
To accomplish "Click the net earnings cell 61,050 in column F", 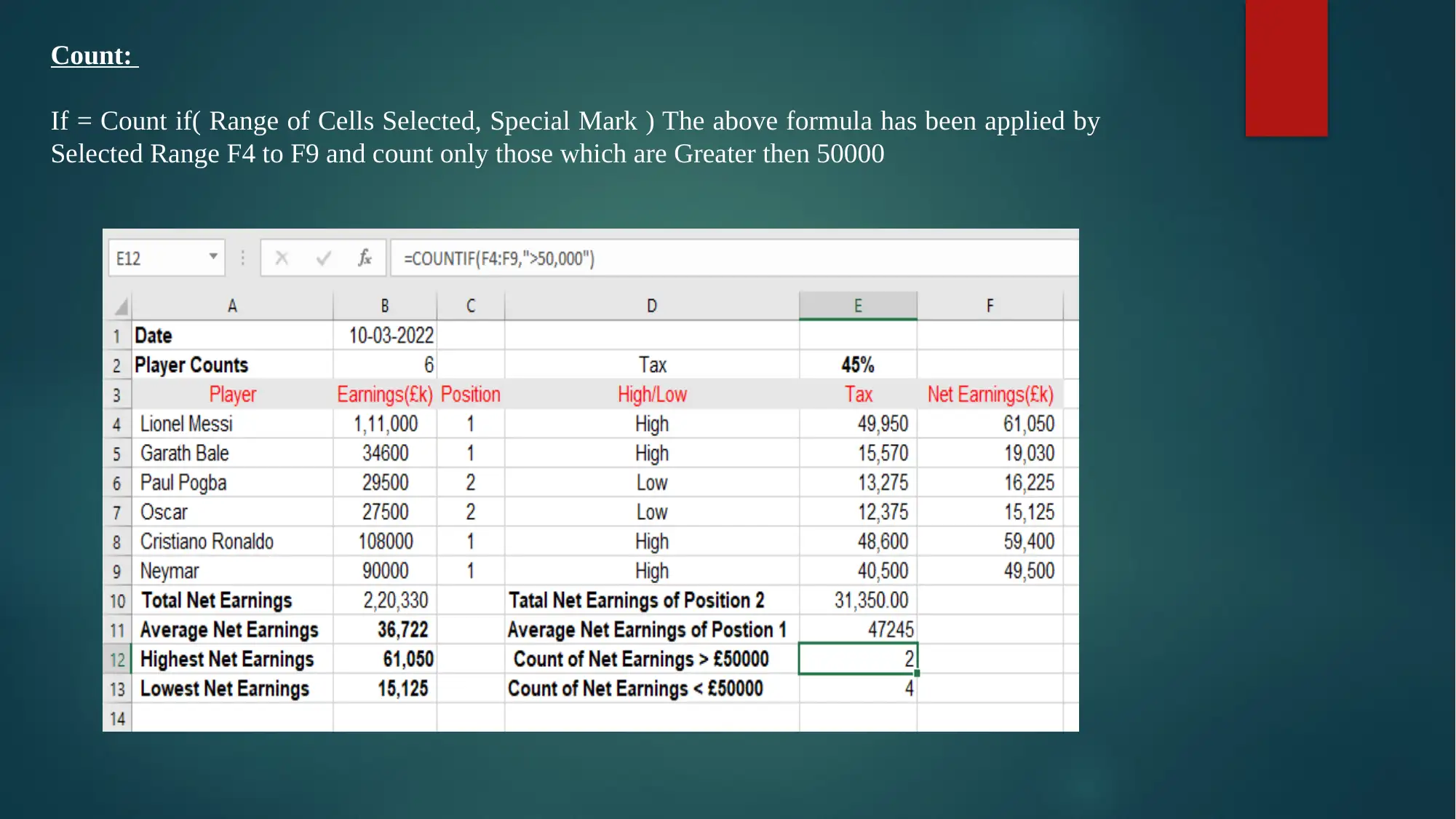I will pos(990,424).
